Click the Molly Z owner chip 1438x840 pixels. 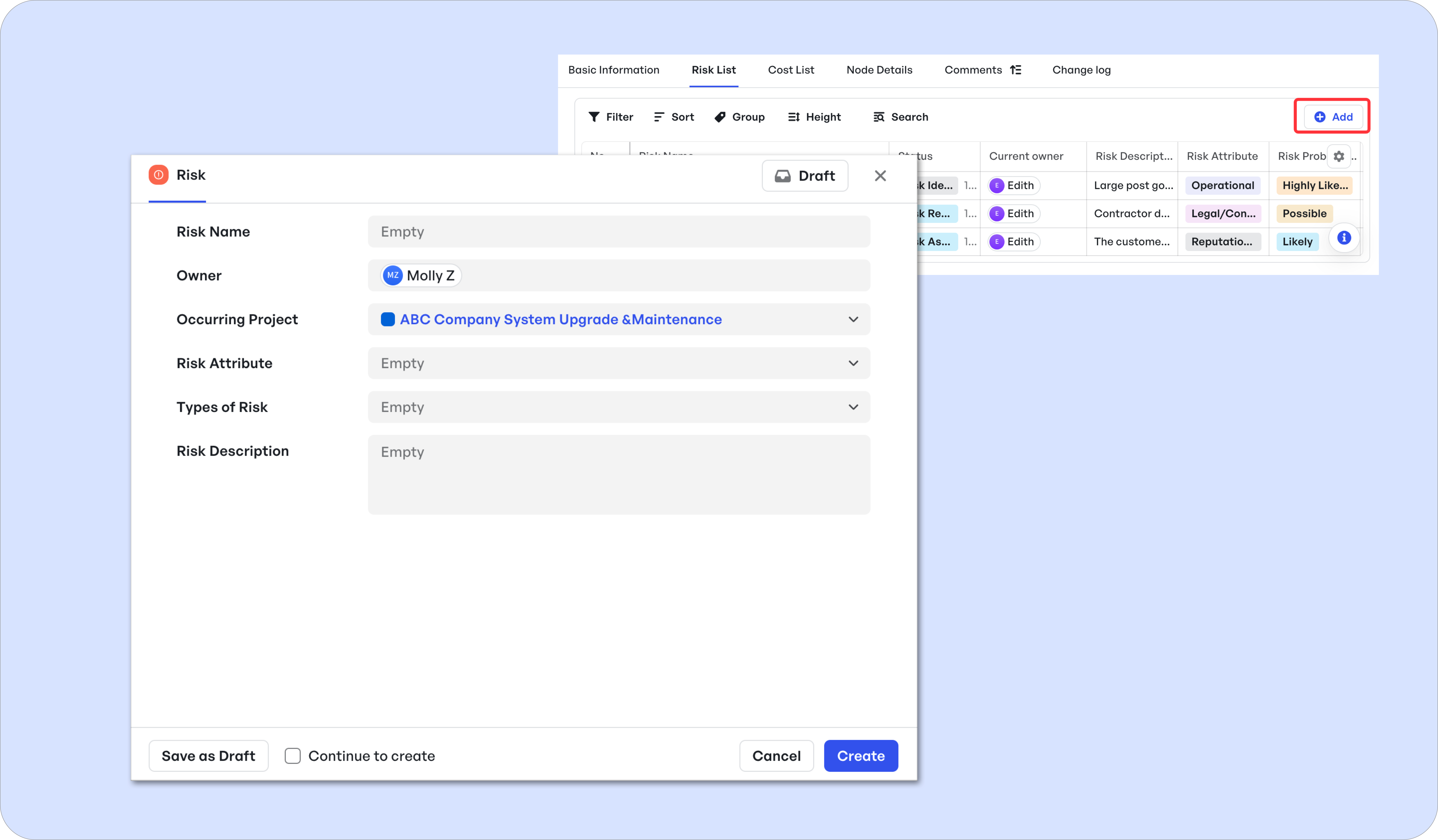click(x=421, y=276)
